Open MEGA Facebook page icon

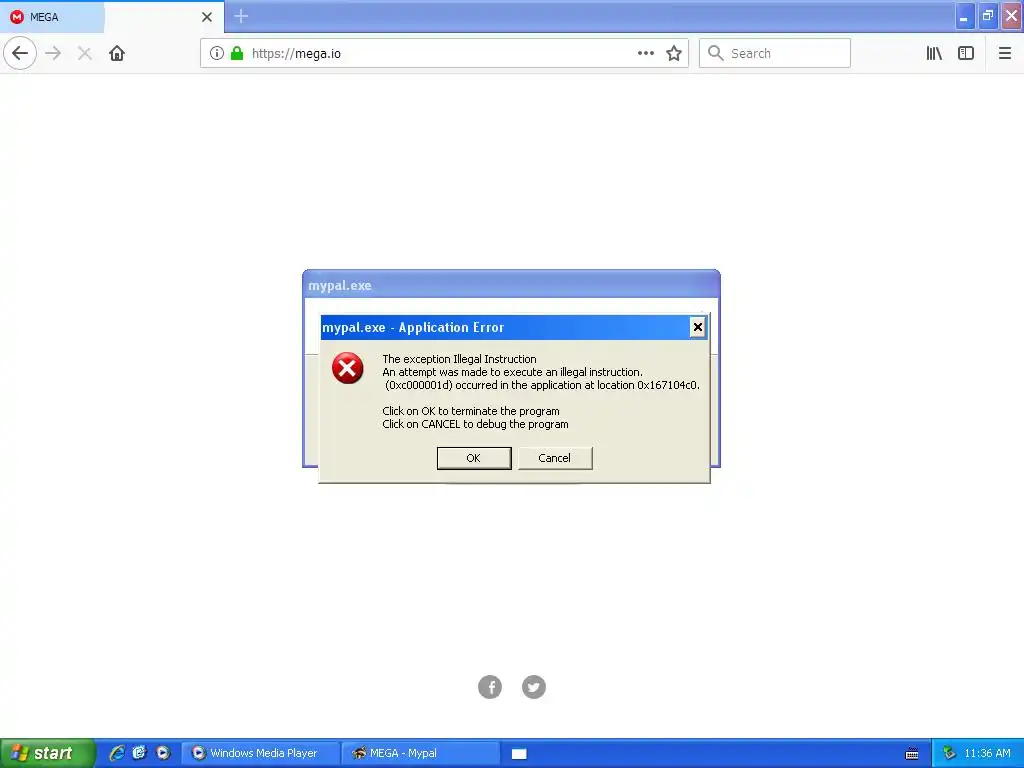coord(490,687)
